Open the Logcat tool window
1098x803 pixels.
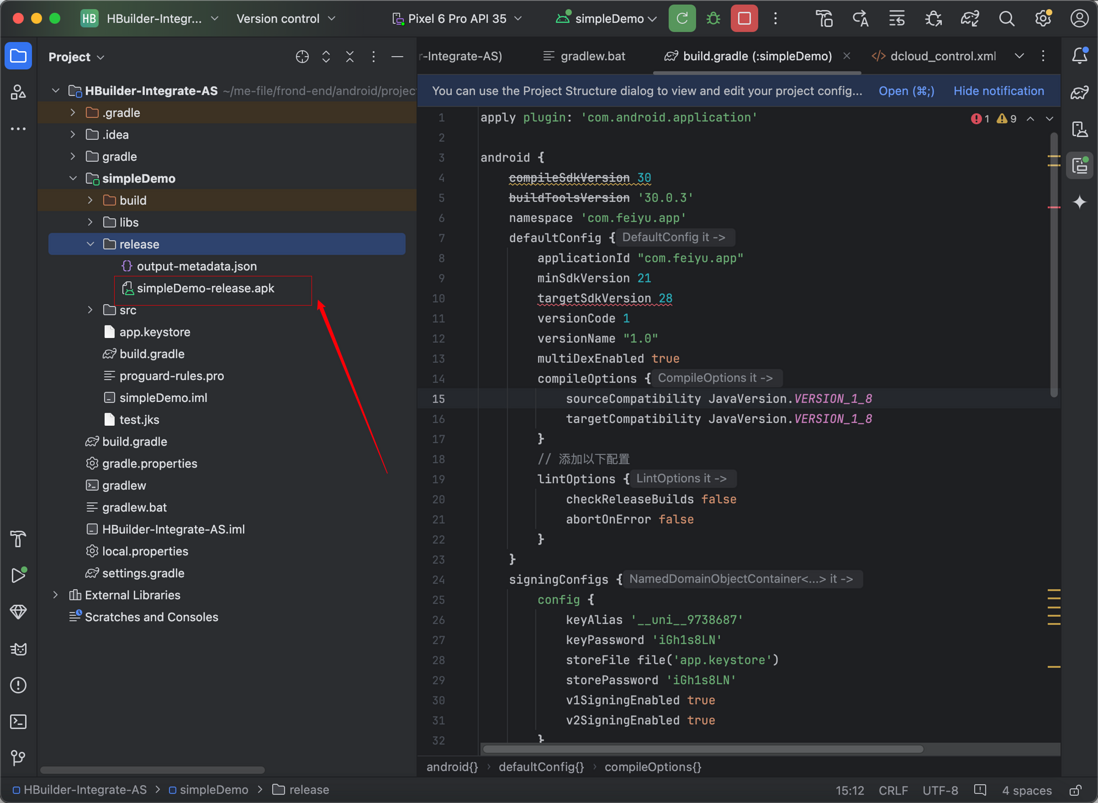tap(18, 649)
